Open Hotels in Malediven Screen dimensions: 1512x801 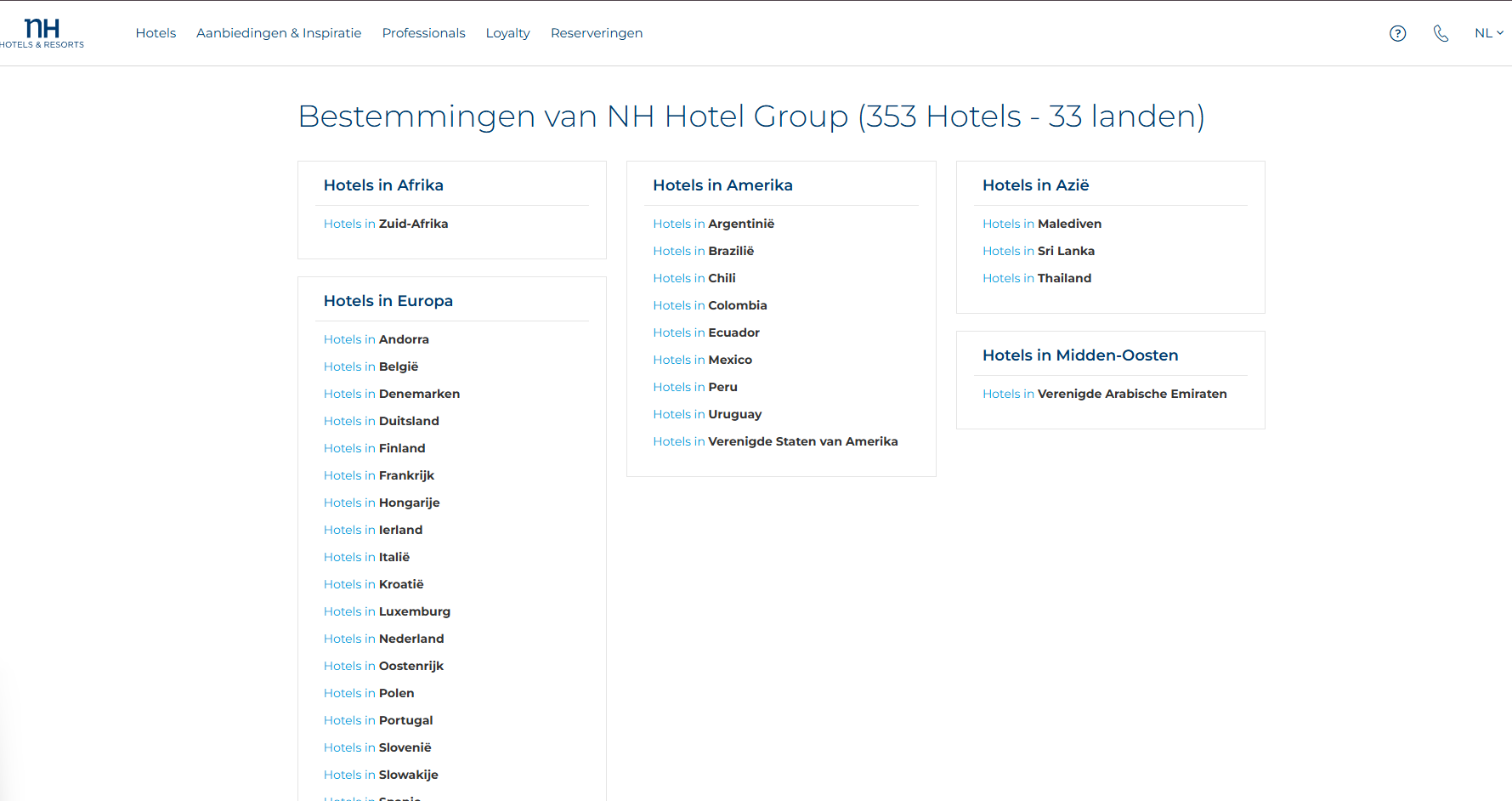point(1042,224)
